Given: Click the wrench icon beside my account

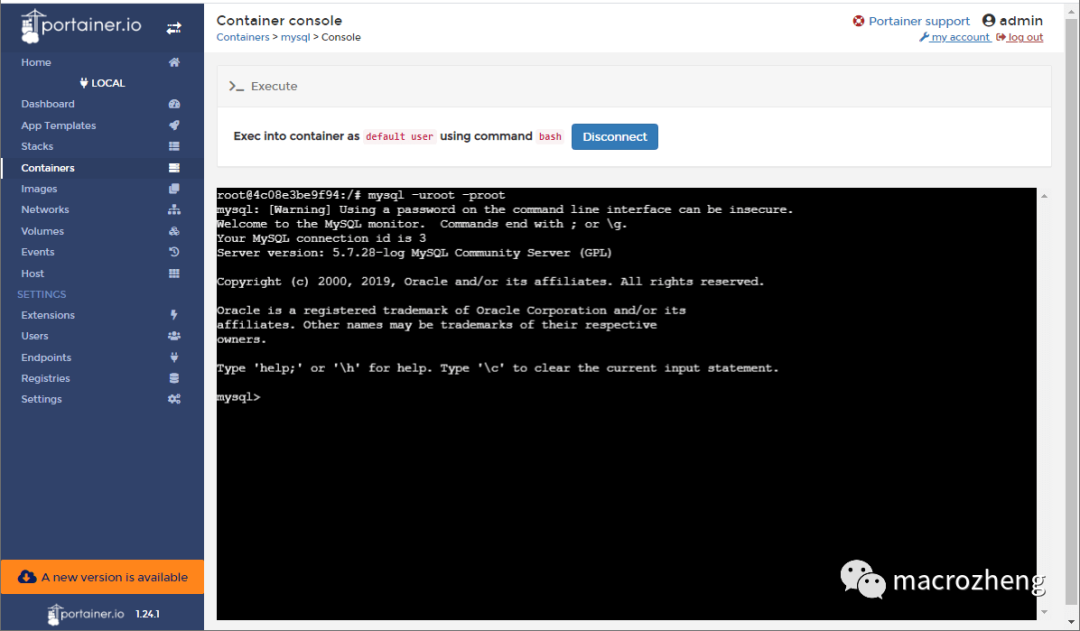Looking at the screenshot, I should [x=924, y=37].
